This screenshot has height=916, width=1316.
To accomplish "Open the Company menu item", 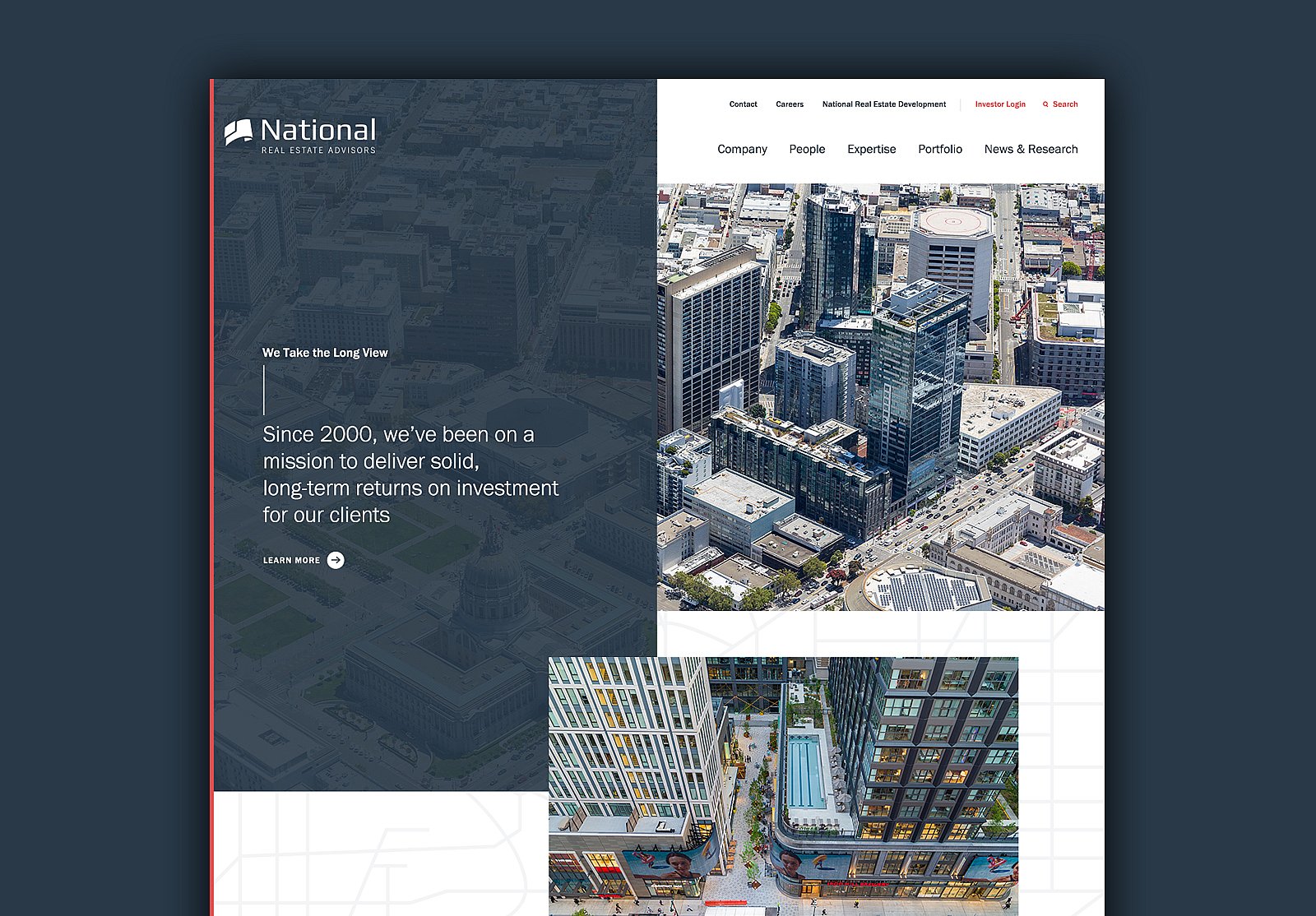I will tap(742, 149).
